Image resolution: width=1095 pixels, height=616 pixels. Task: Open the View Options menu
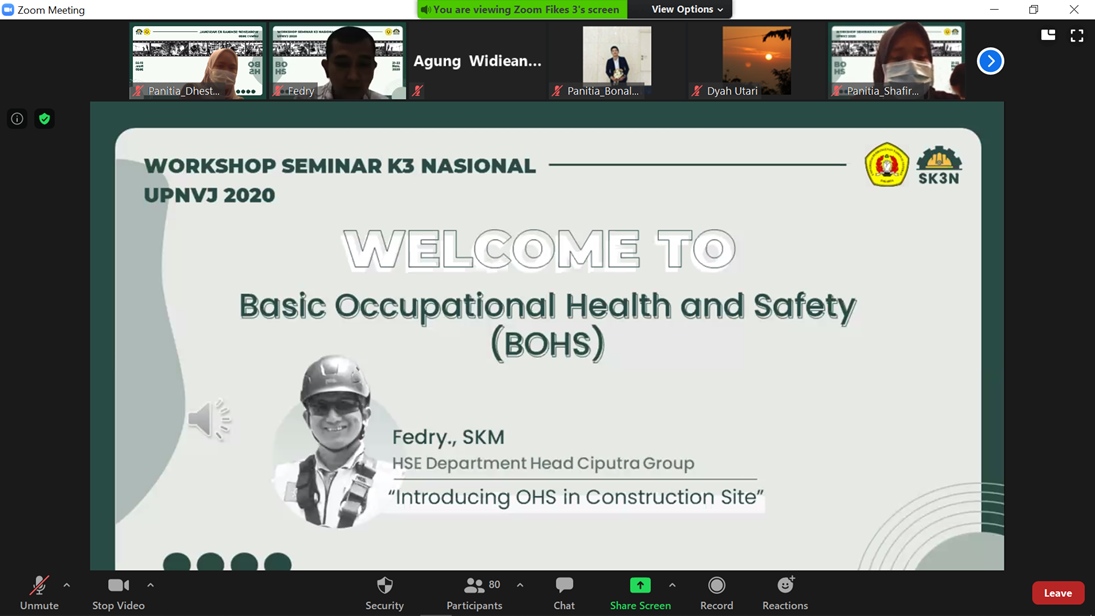click(x=687, y=9)
